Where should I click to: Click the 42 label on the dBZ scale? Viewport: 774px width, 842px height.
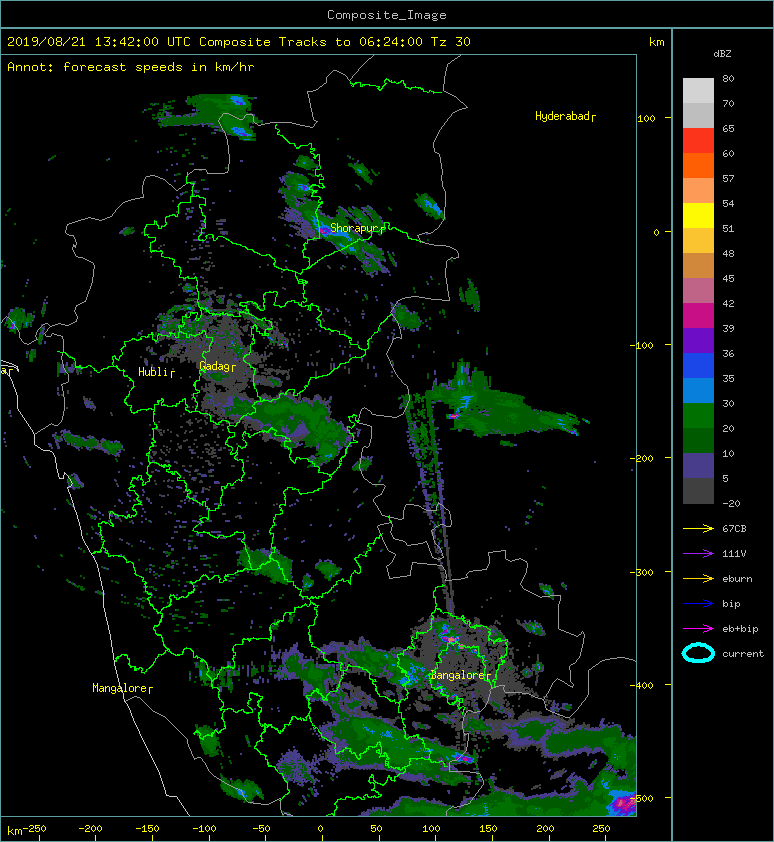(728, 303)
